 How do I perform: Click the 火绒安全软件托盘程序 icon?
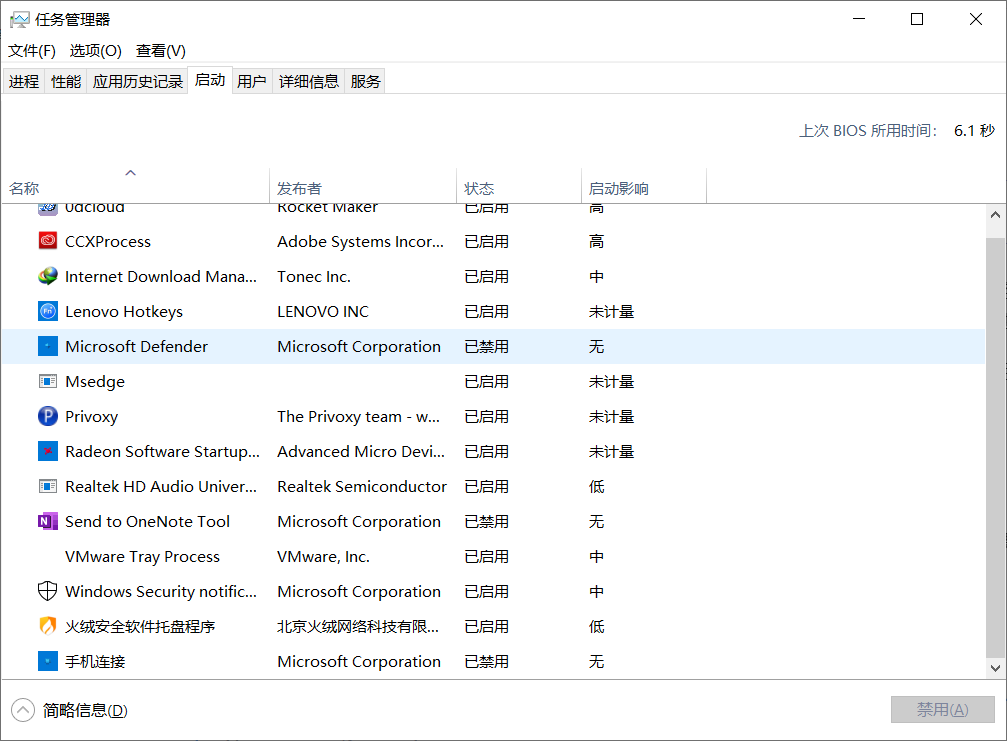(48, 626)
